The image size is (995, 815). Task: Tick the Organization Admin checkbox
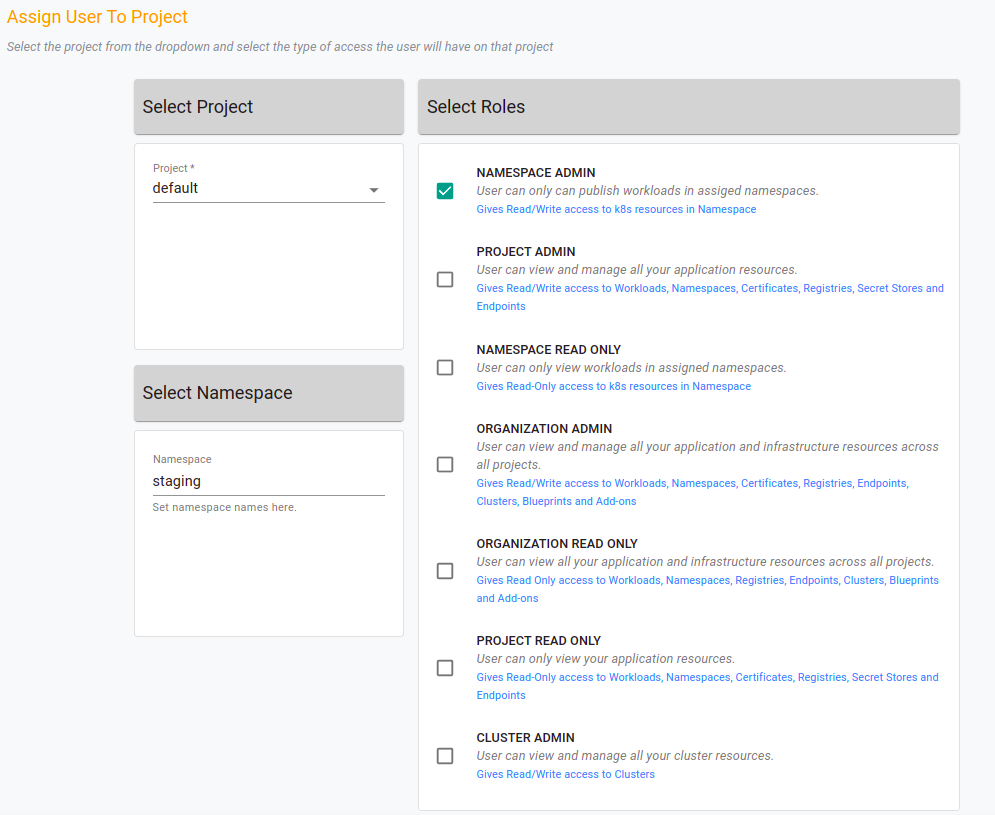coord(445,465)
